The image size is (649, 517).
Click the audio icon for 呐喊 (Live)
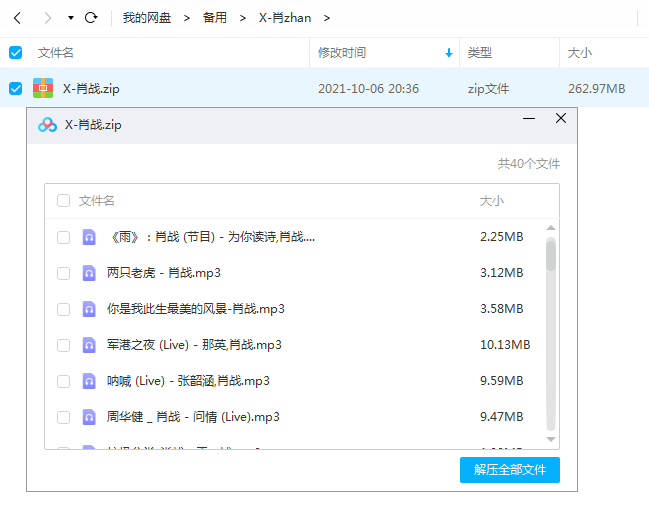click(89, 381)
